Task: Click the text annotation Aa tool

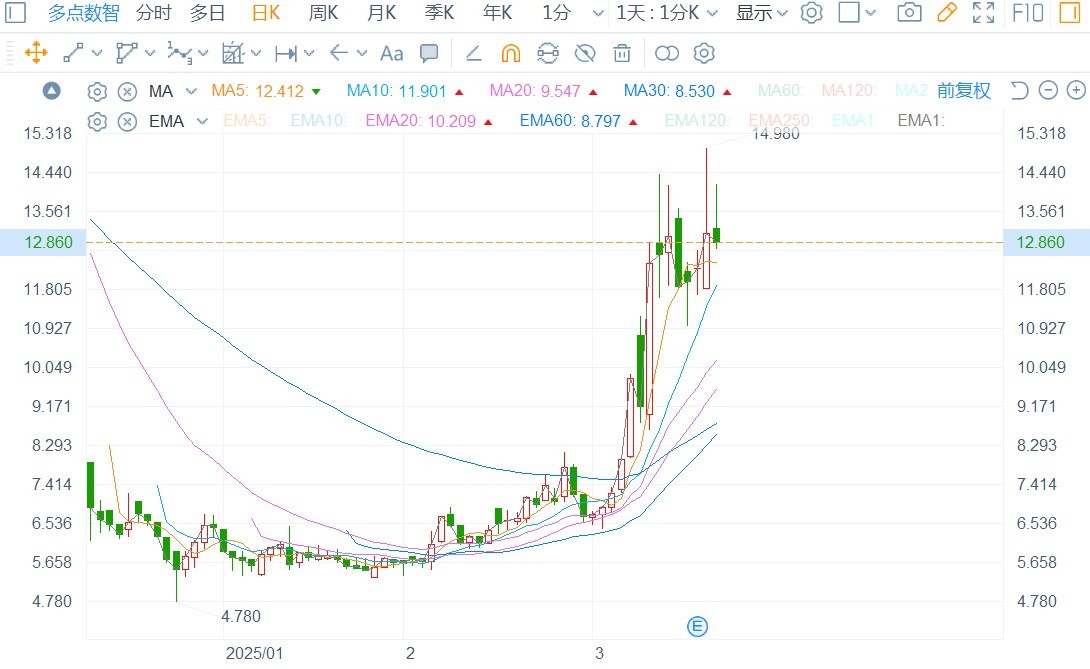Action: (x=392, y=53)
